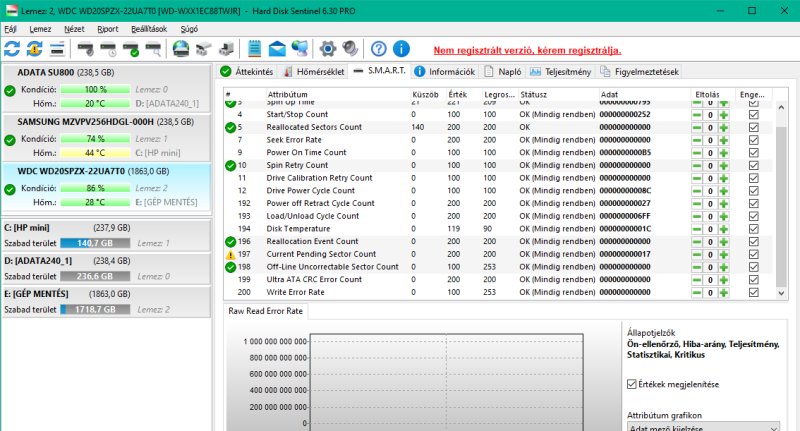The width and height of the screenshot is (800, 431).
Task: Click the disk with magnifier icon
Action: (x=154, y=49)
